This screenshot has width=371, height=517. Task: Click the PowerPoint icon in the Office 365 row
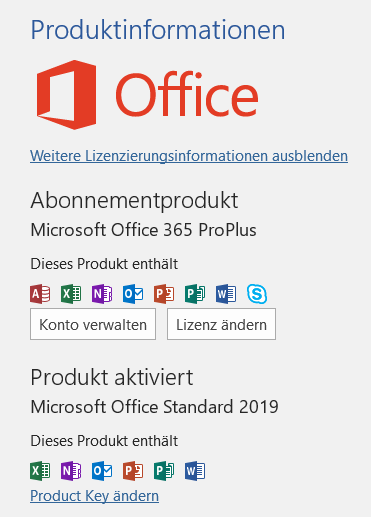[164, 294]
